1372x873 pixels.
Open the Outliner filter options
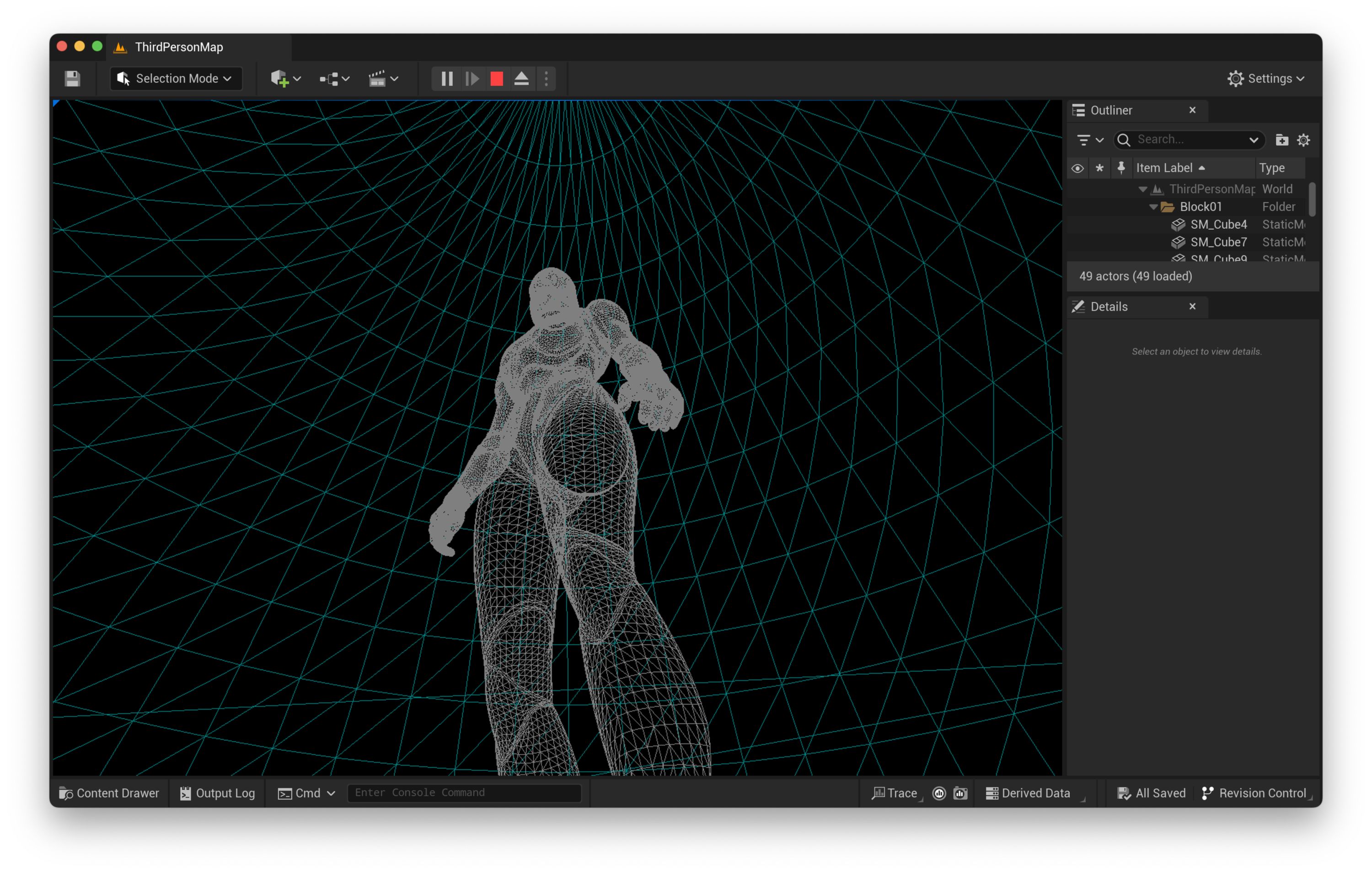pyautogui.click(x=1090, y=140)
